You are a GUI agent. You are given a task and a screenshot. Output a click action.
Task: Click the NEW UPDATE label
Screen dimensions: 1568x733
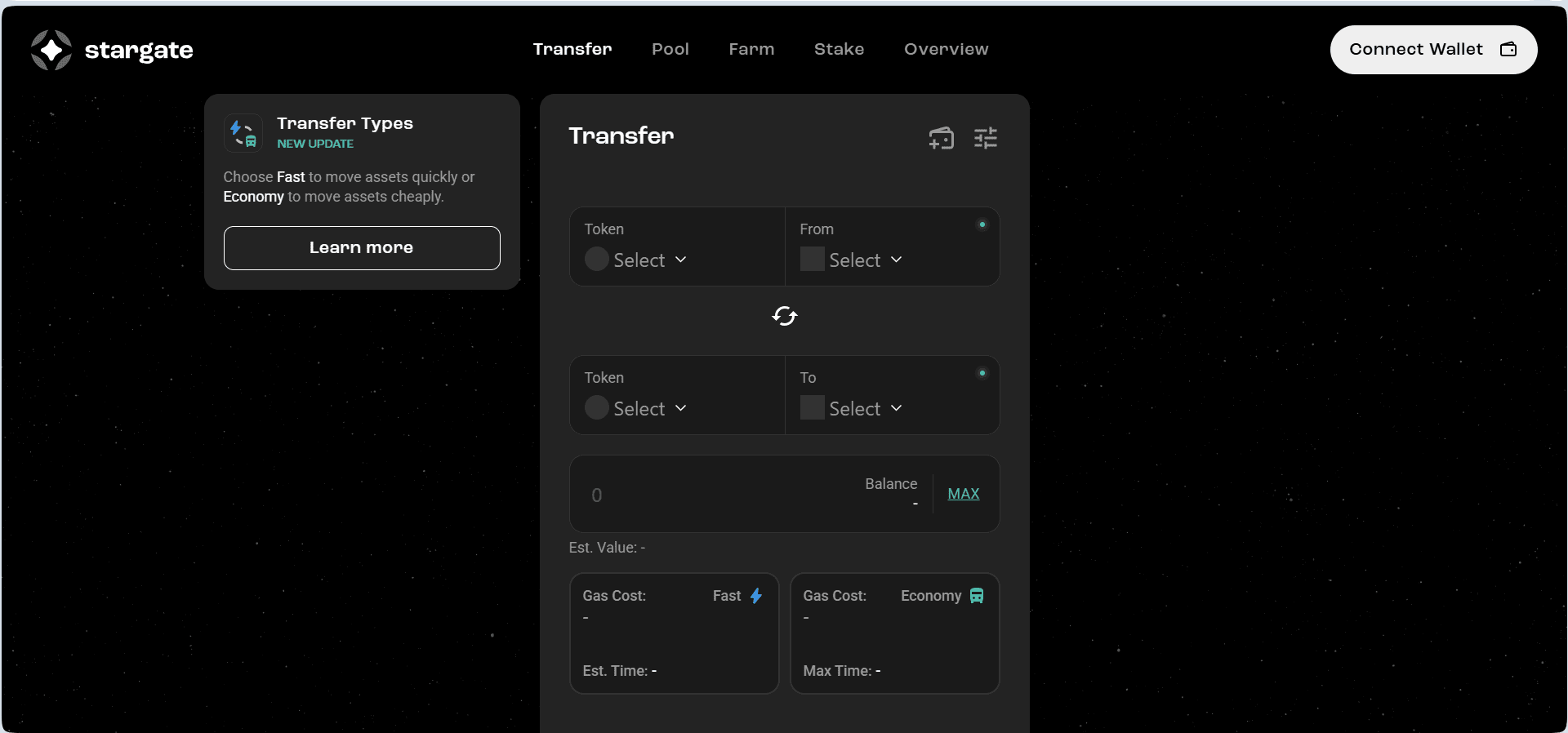pyautogui.click(x=315, y=144)
